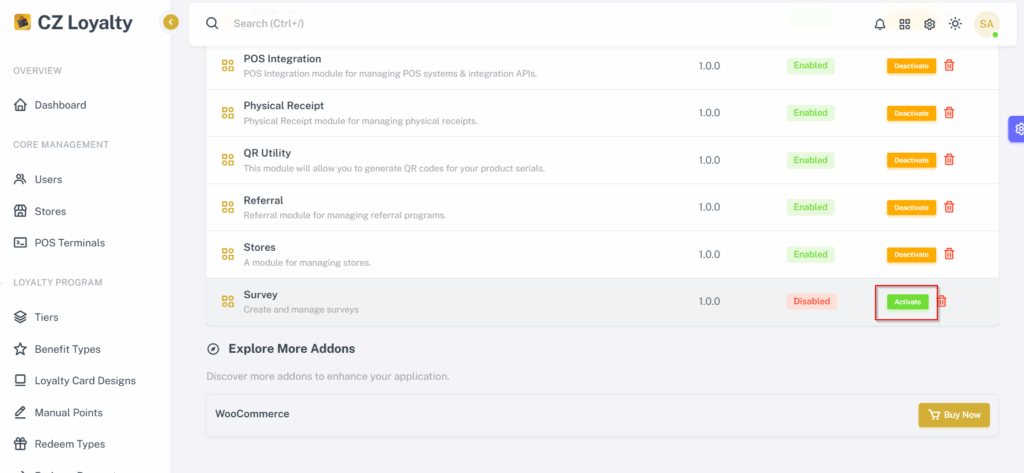Toggle light/dark theme sun icon
1024x473 pixels.
(x=955, y=24)
